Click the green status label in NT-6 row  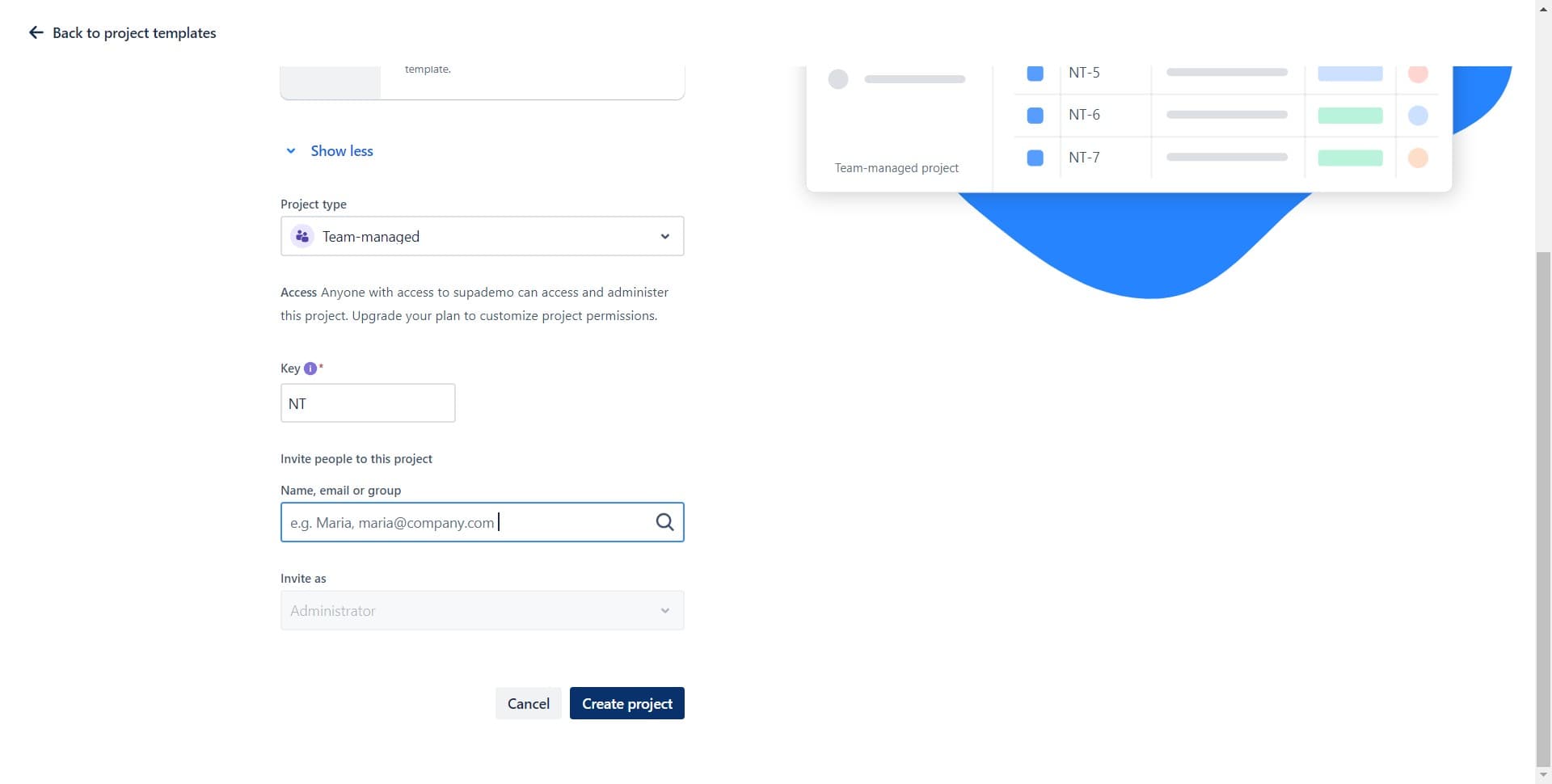coord(1349,116)
